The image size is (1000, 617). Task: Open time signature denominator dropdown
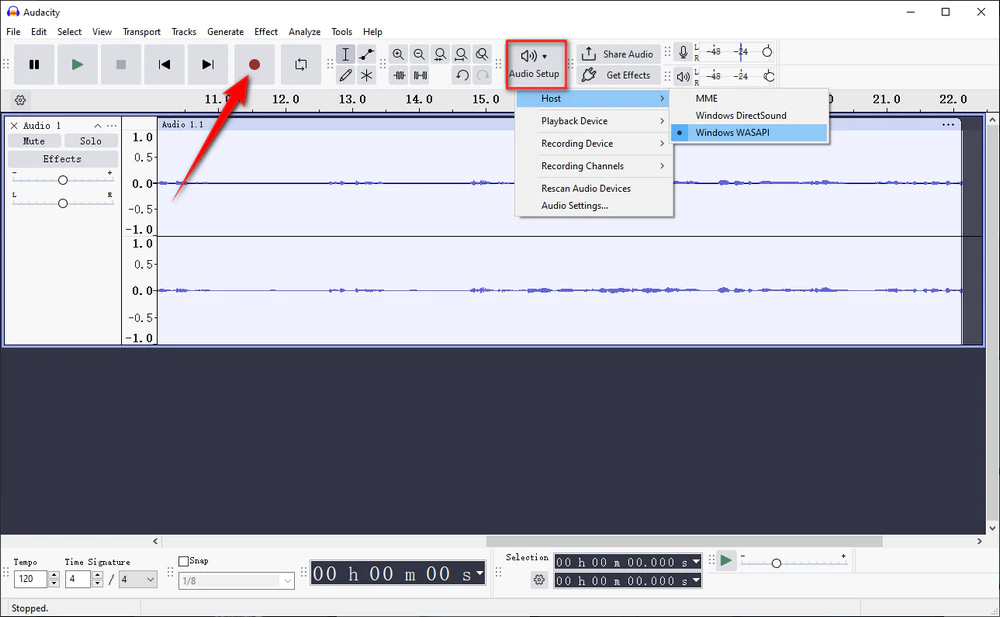pyautogui.click(x=138, y=579)
